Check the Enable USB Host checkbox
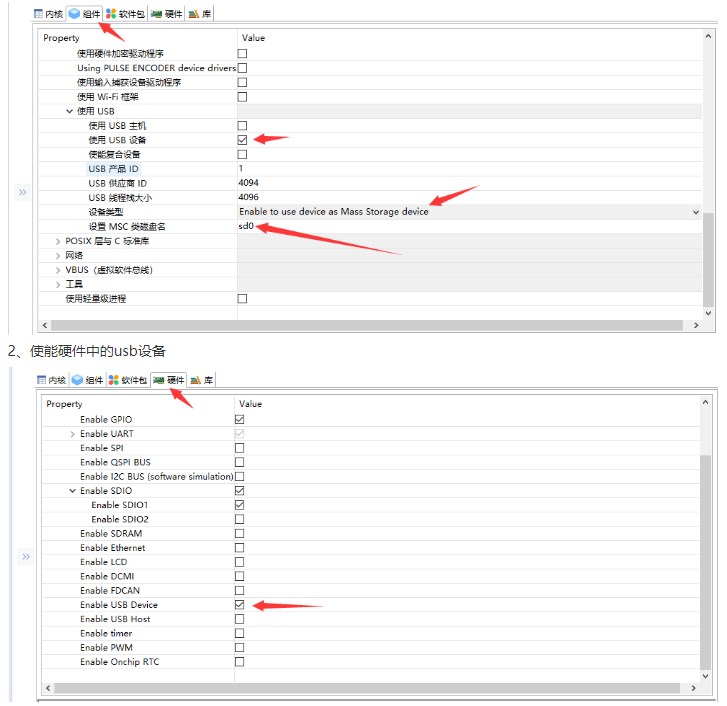 click(239, 619)
